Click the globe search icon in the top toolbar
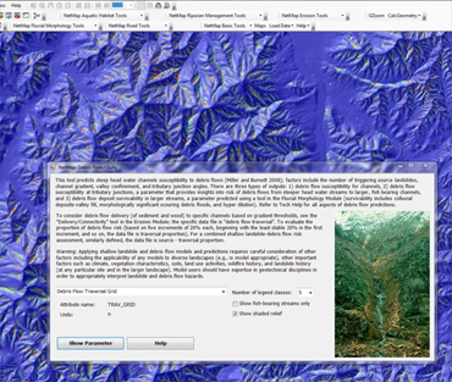Screen dimensions: 452x382 pyautogui.click(x=167, y=5)
